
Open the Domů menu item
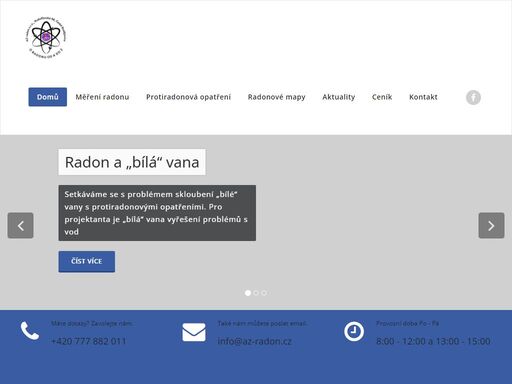(x=48, y=97)
